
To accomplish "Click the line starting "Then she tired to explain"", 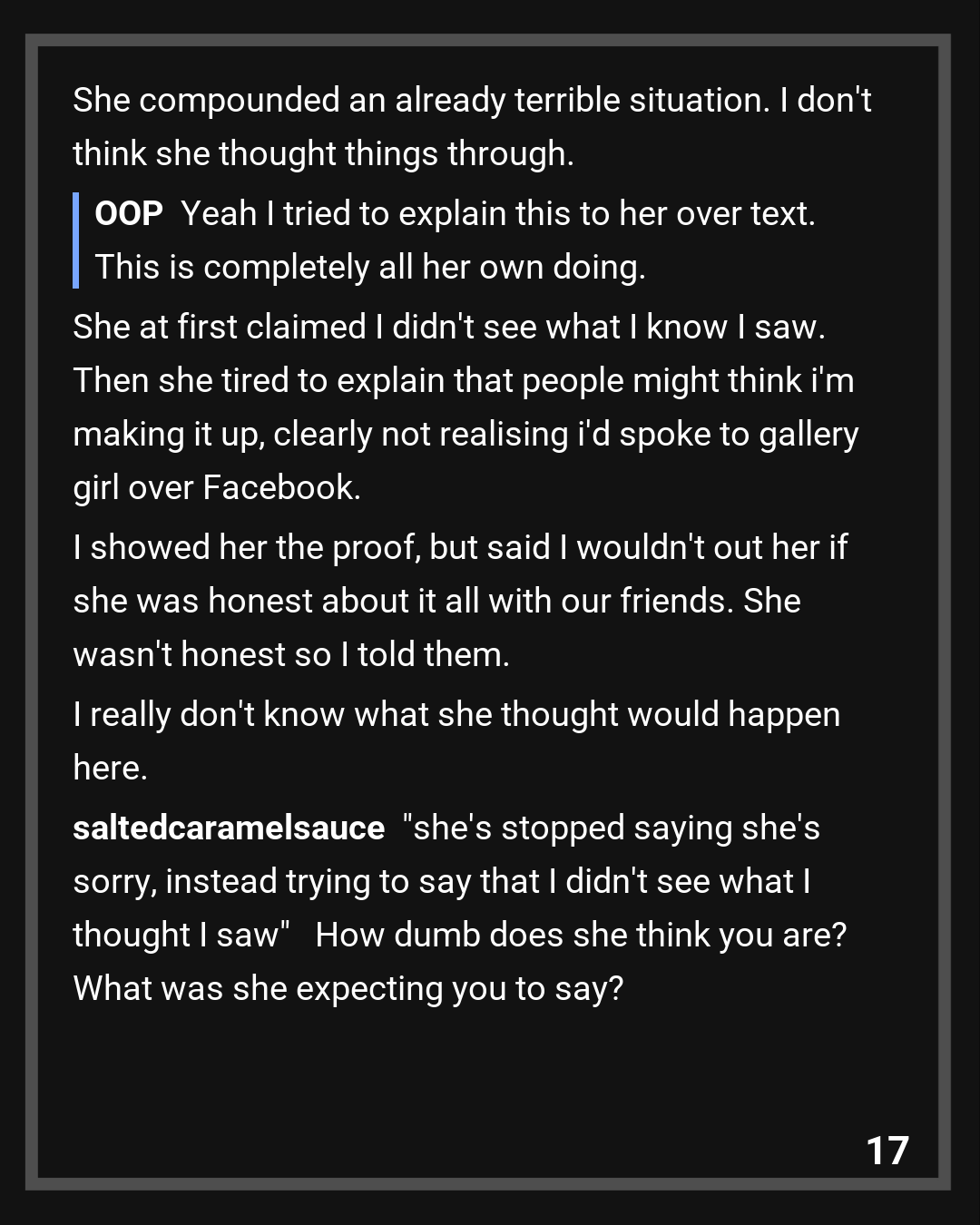I will point(464,380).
